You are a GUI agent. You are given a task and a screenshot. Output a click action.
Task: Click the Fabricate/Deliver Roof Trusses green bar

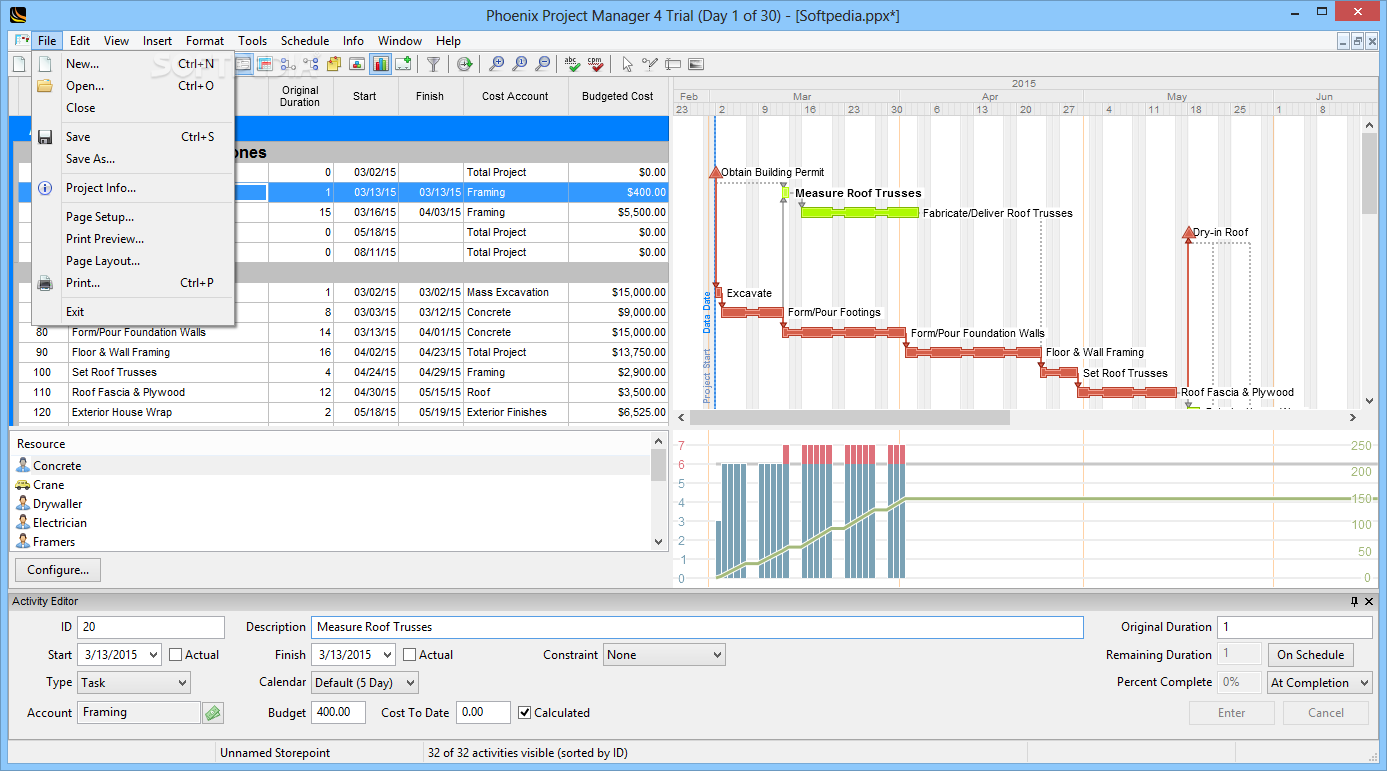tap(860, 213)
